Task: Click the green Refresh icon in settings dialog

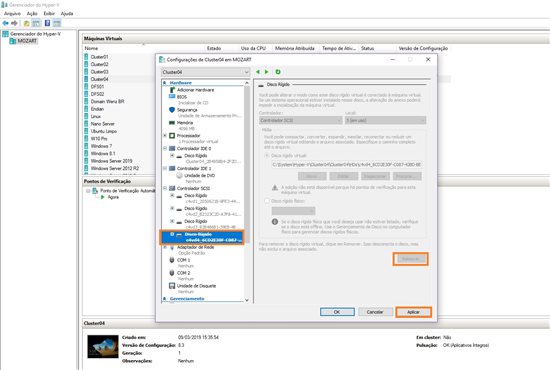Action: 278,72
